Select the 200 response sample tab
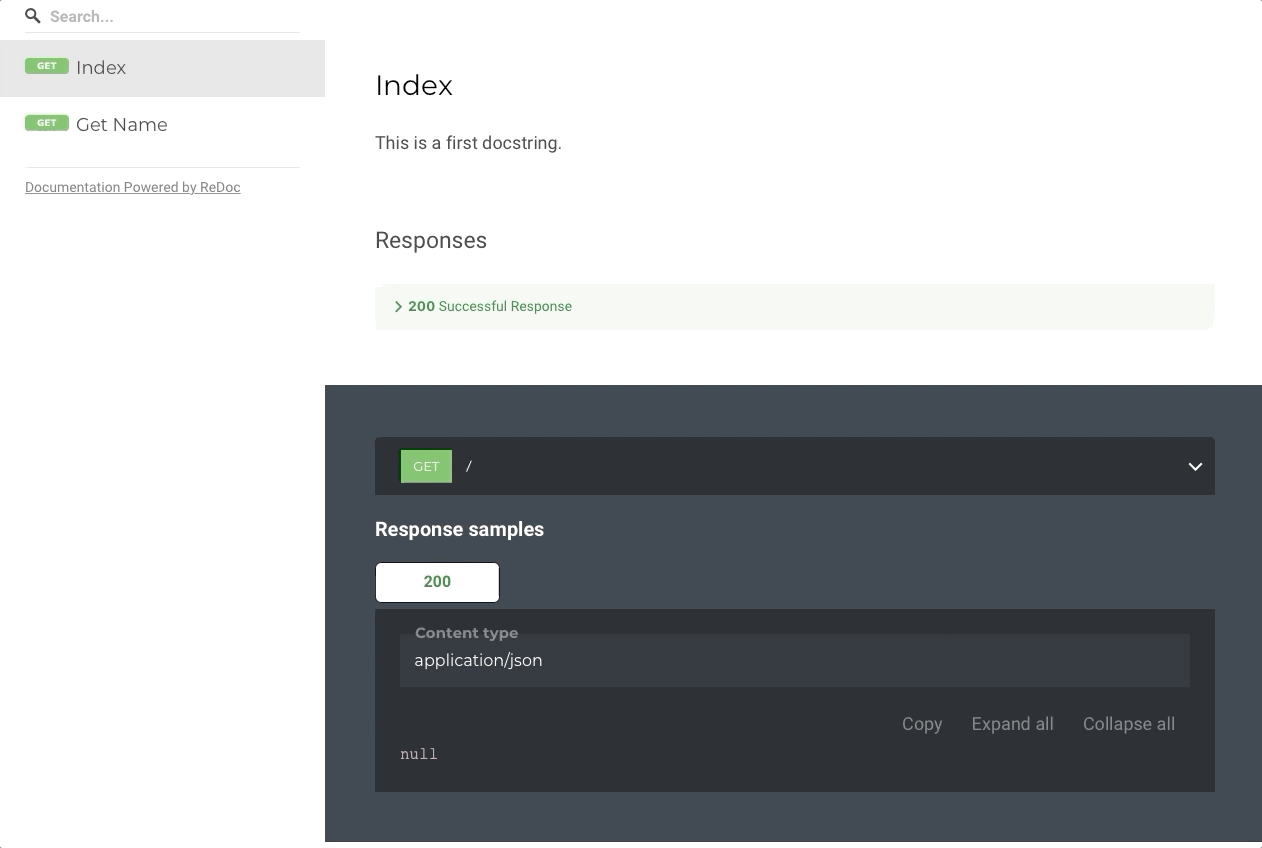Viewport: 1262px width, 848px height. 437,582
